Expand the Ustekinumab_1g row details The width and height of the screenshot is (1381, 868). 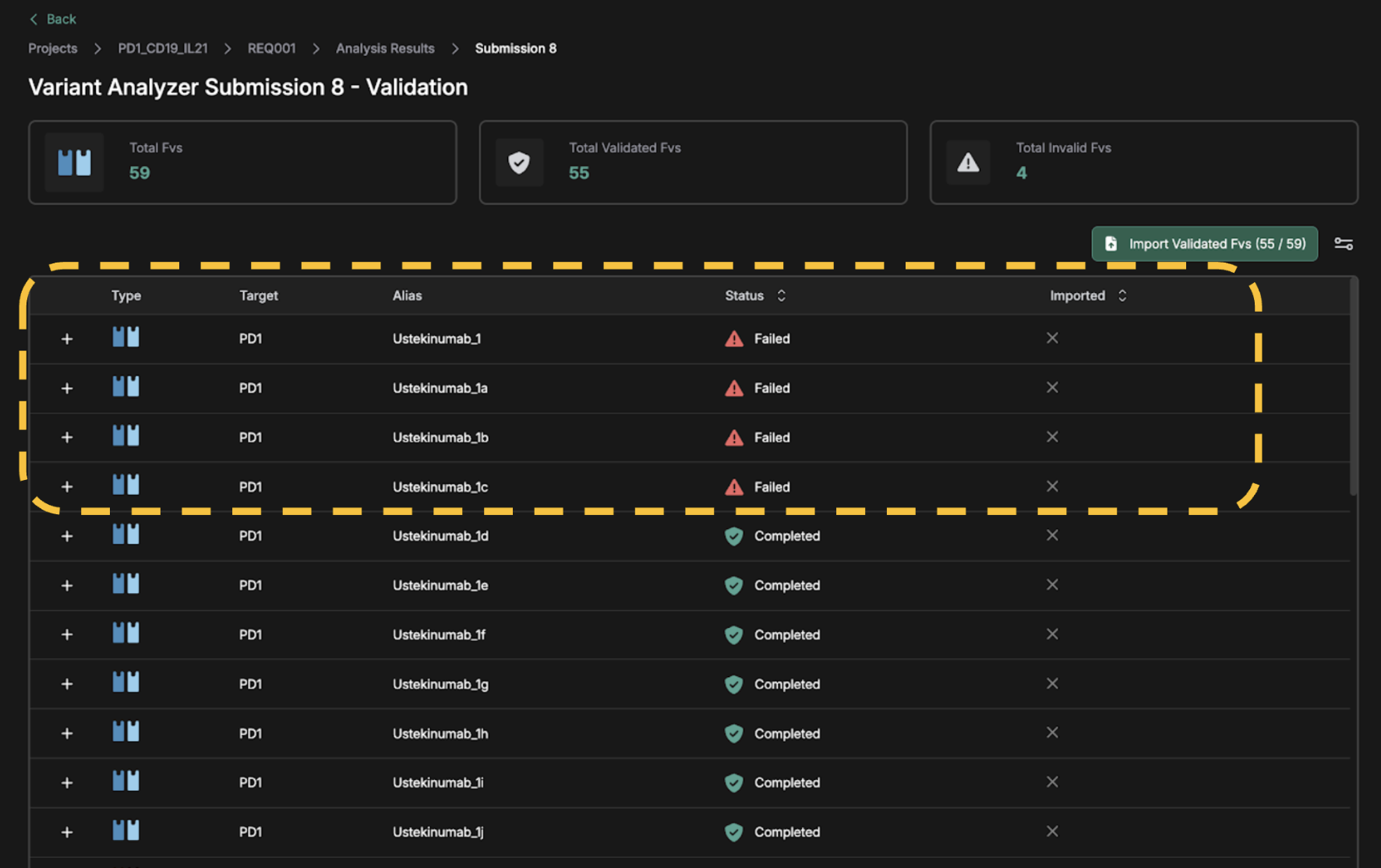pos(67,684)
